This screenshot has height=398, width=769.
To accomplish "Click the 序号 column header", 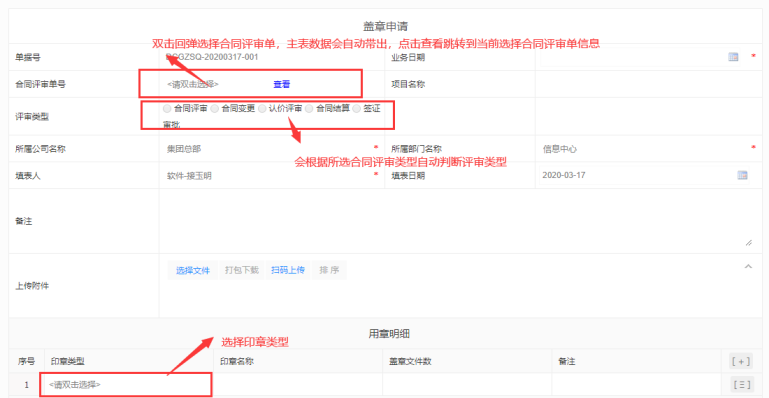I will click(x=26, y=361).
